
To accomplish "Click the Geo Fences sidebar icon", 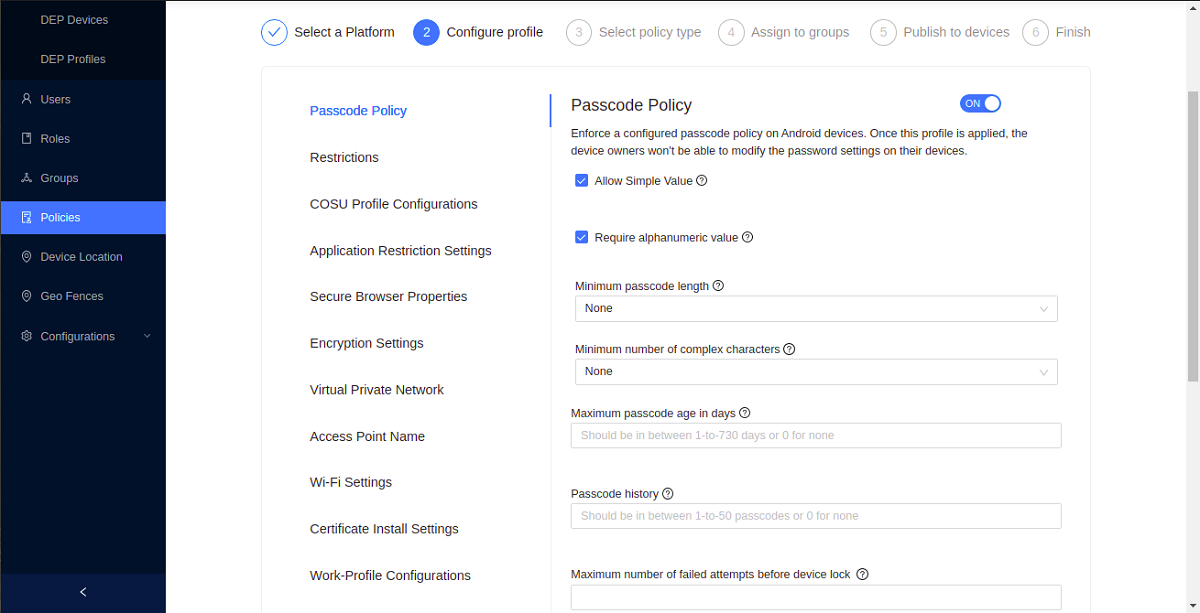I will point(27,296).
